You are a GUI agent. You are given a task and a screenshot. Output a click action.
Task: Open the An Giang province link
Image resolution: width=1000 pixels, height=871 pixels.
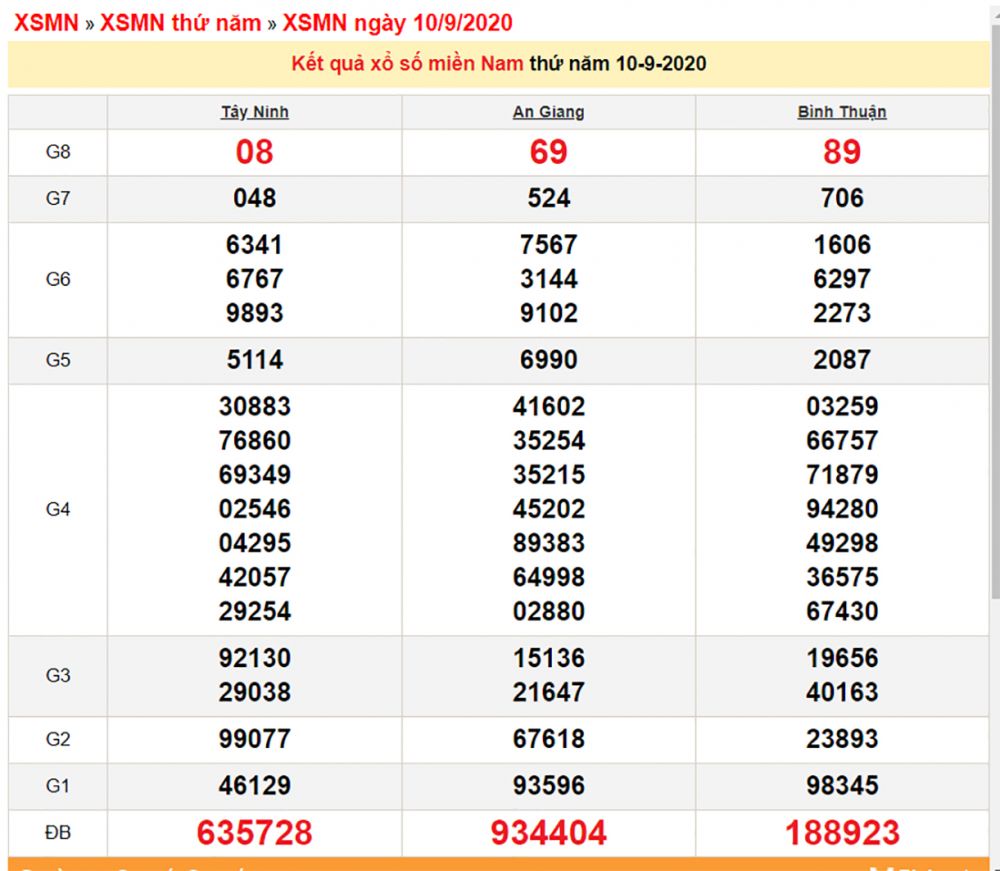[548, 112]
